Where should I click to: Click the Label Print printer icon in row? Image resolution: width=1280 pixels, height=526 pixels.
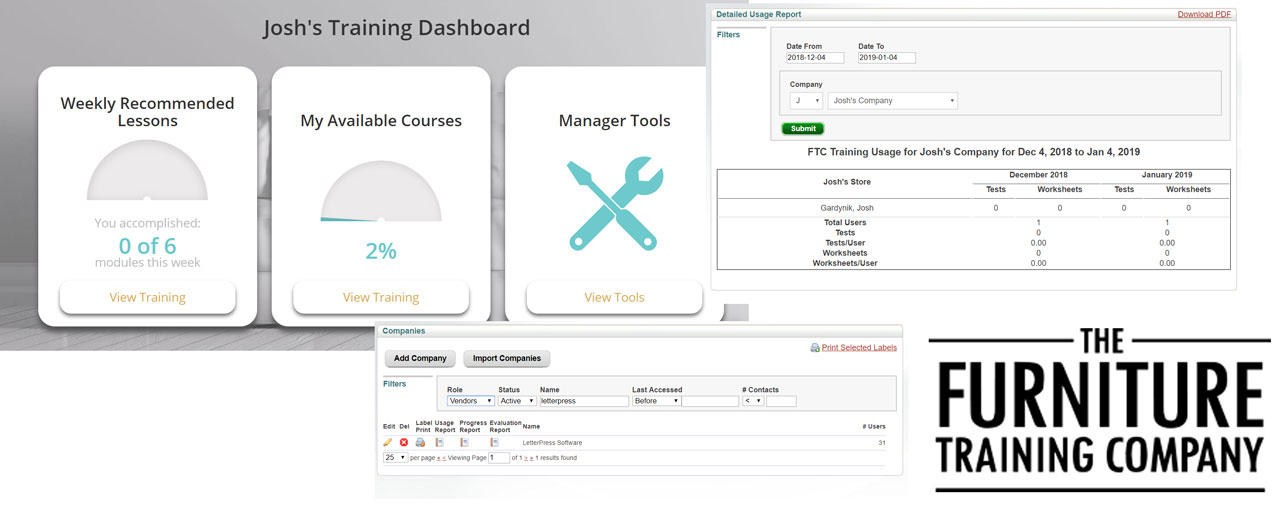click(421, 442)
